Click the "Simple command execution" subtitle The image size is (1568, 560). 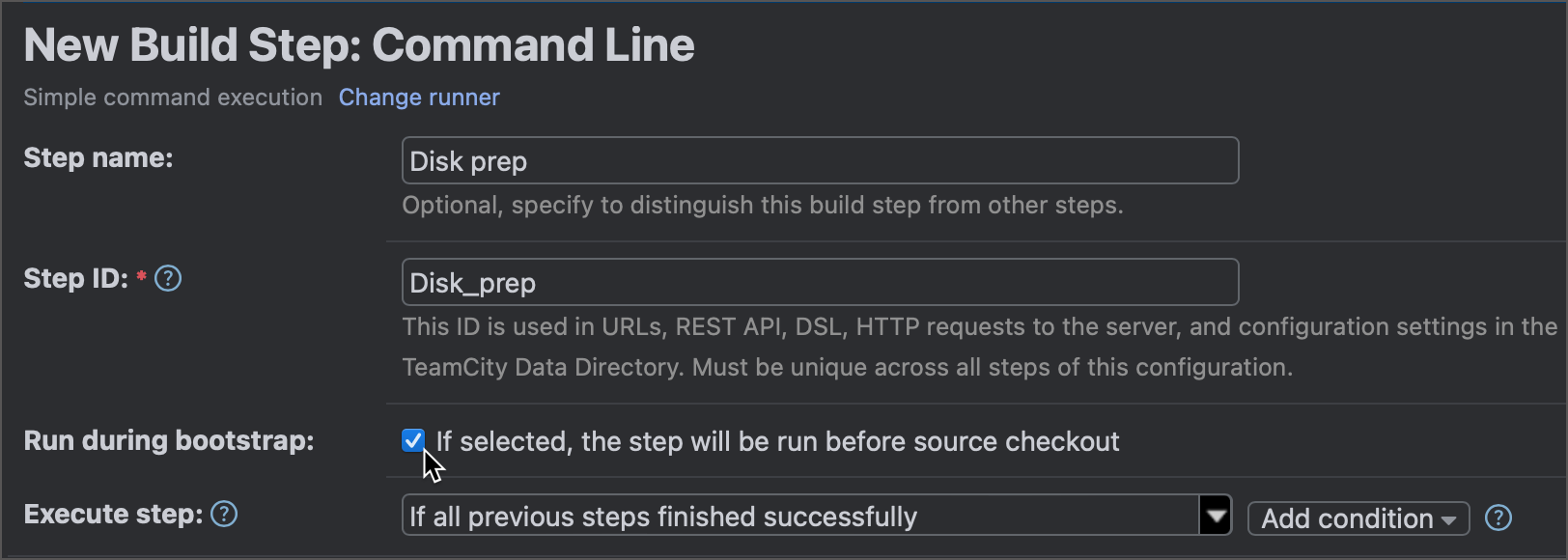(x=173, y=98)
